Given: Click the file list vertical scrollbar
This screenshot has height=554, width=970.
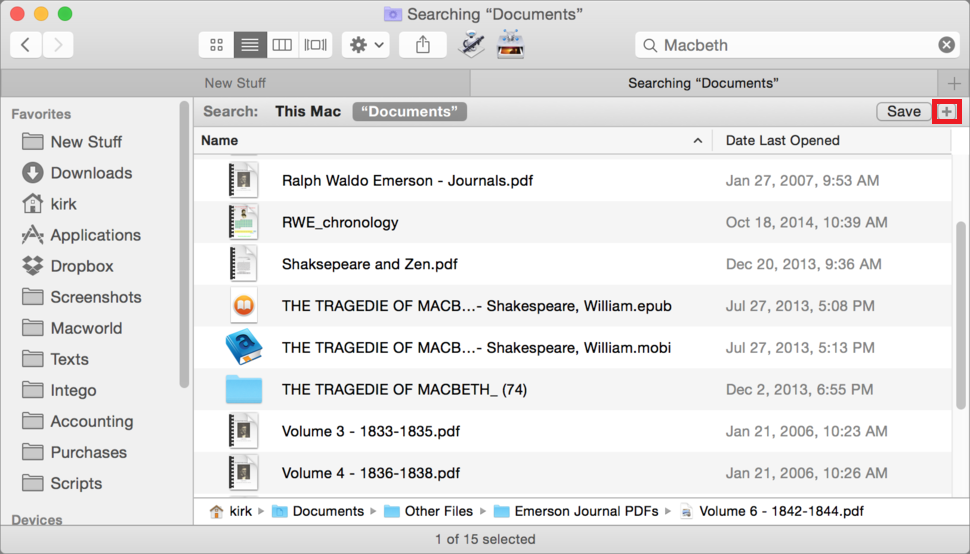Looking at the screenshot, I should (x=961, y=315).
